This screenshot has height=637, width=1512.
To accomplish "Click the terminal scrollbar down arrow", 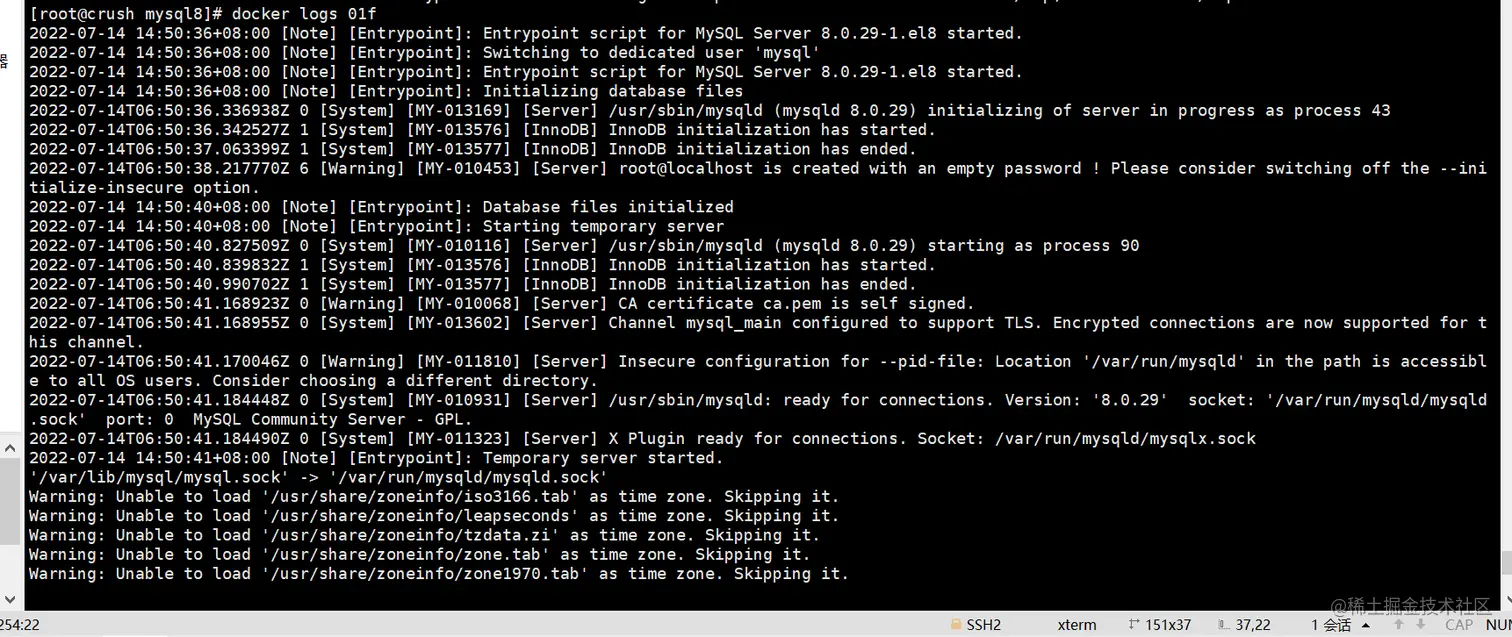I will point(1507,600).
